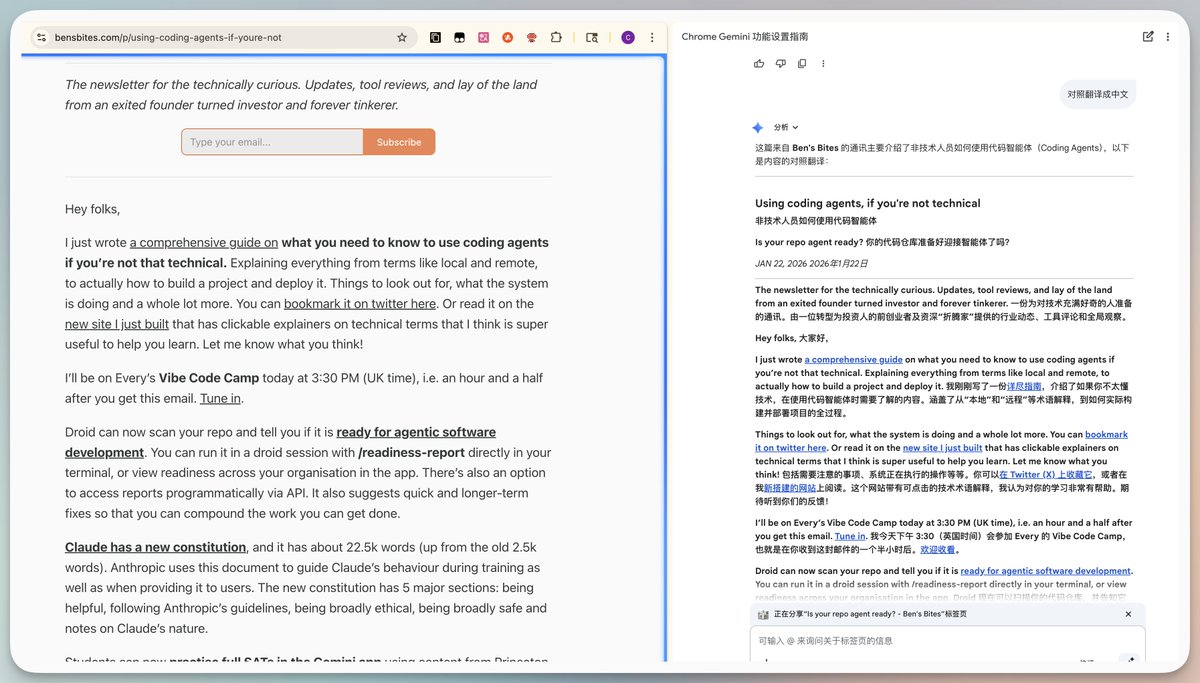Viewport: 1200px width, 683px height.
Task: Click the shared tab page icon in banner
Action: tap(763, 614)
